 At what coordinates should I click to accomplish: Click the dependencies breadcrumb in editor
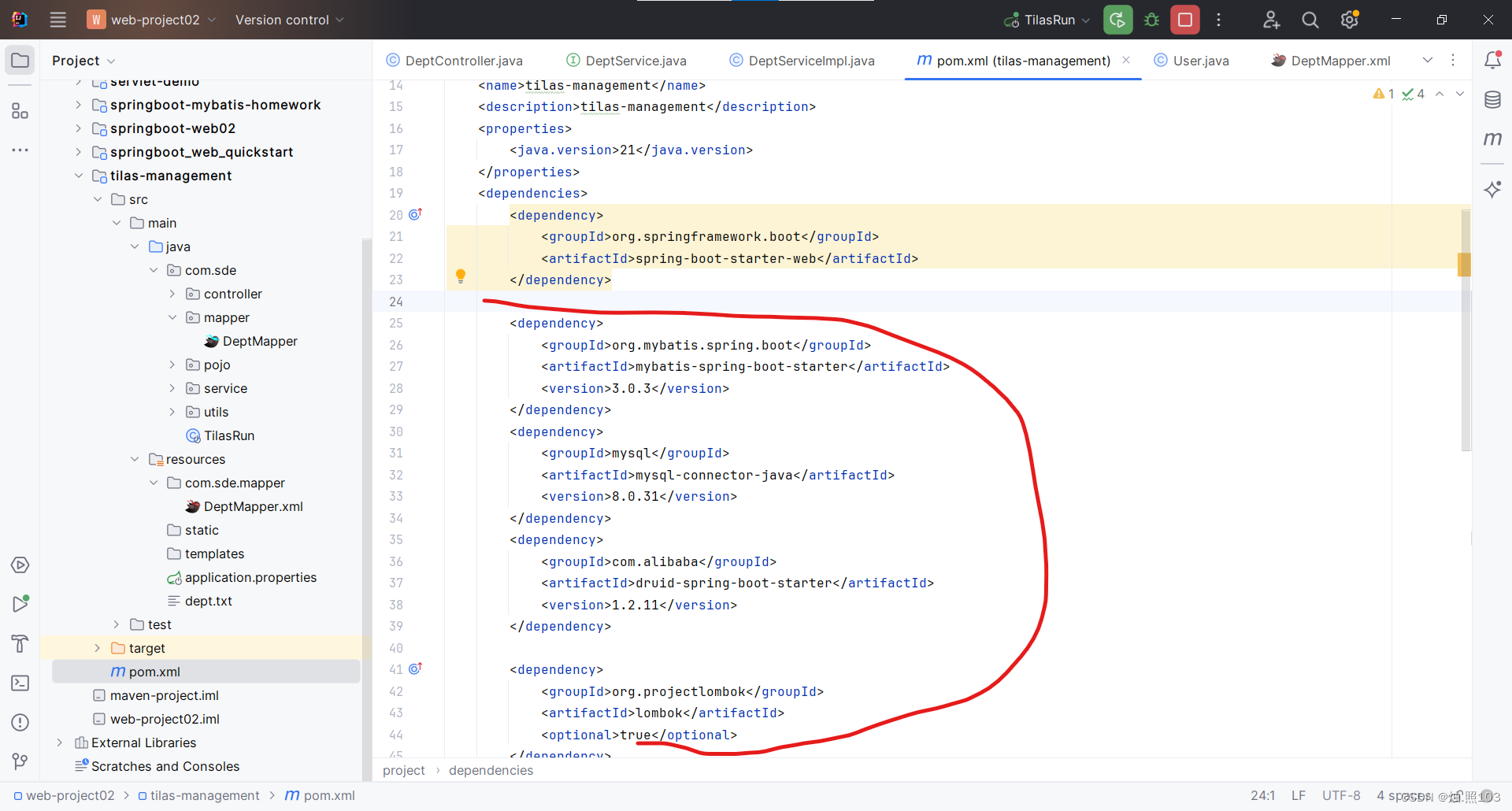coord(491,770)
